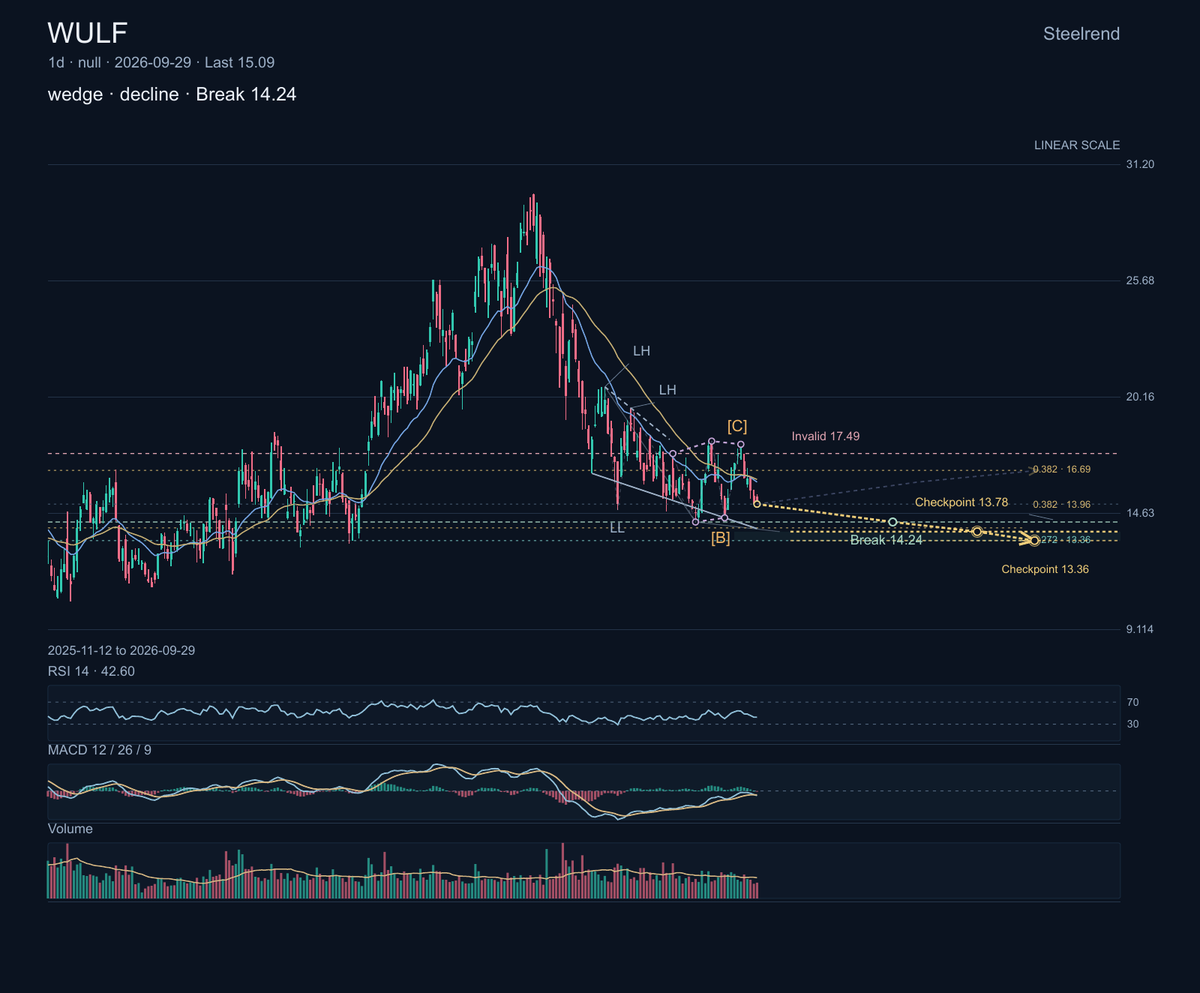The image size is (1200, 993).
Task: Select the 14.63 price axis label
Action: [1141, 513]
